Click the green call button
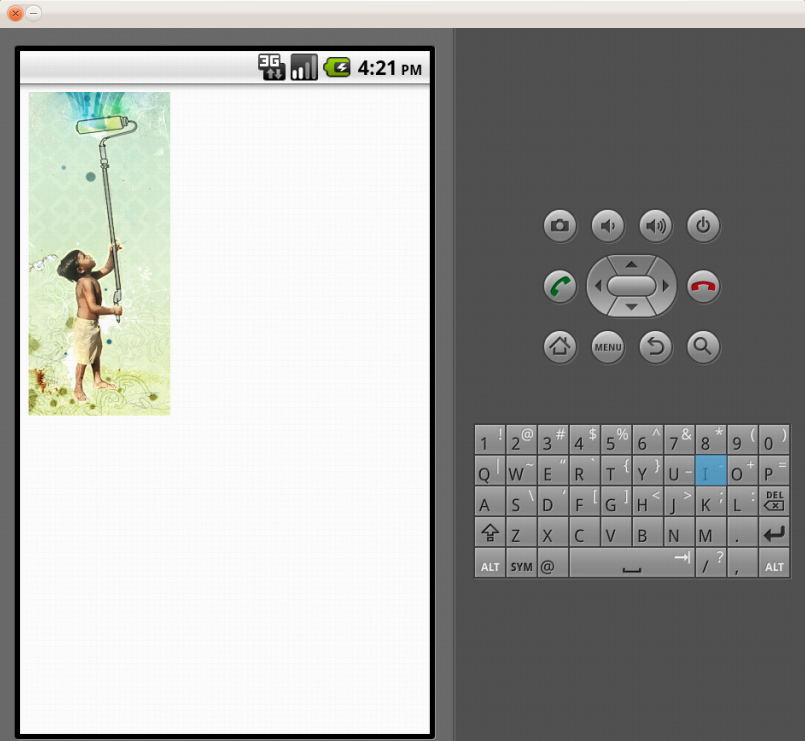 pos(560,286)
